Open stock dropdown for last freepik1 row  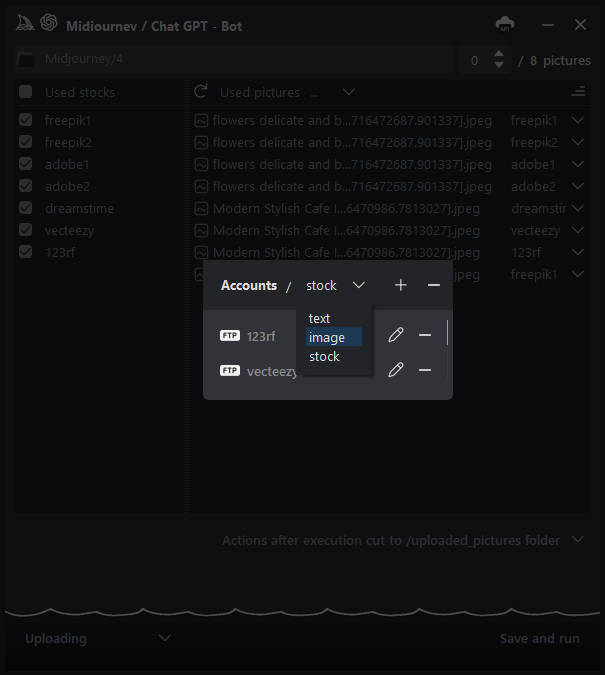pos(578,274)
